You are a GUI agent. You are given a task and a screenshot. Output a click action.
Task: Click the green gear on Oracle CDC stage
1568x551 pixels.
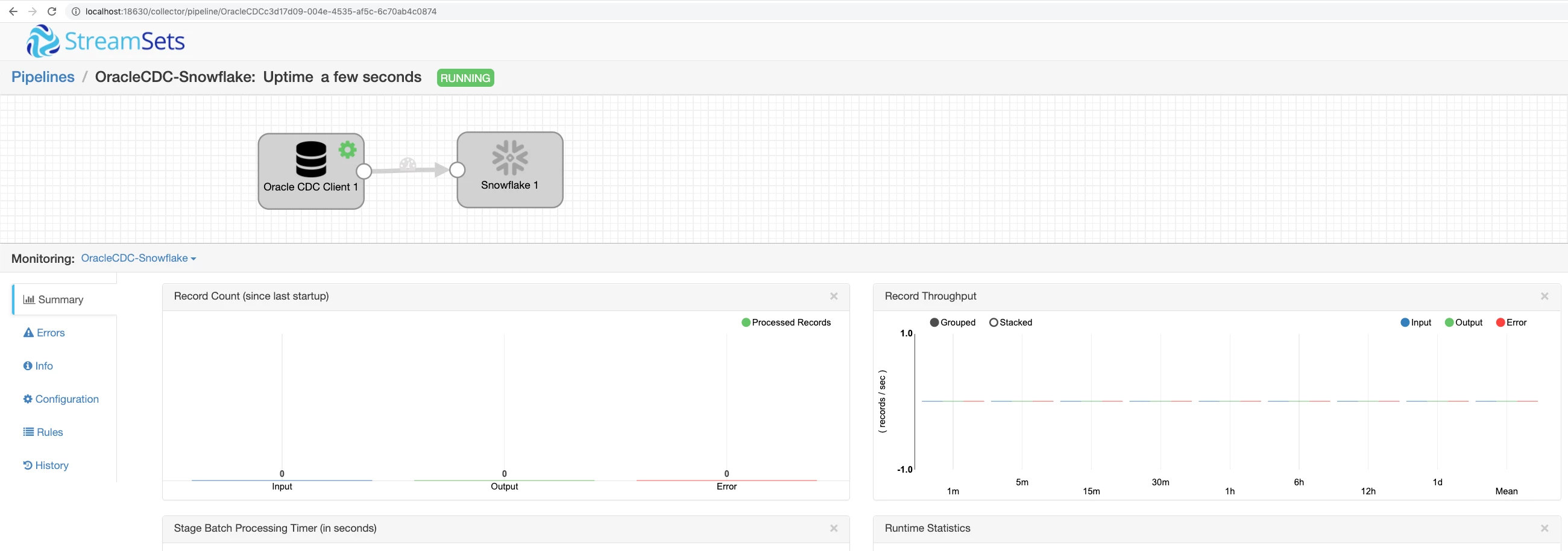348,149
